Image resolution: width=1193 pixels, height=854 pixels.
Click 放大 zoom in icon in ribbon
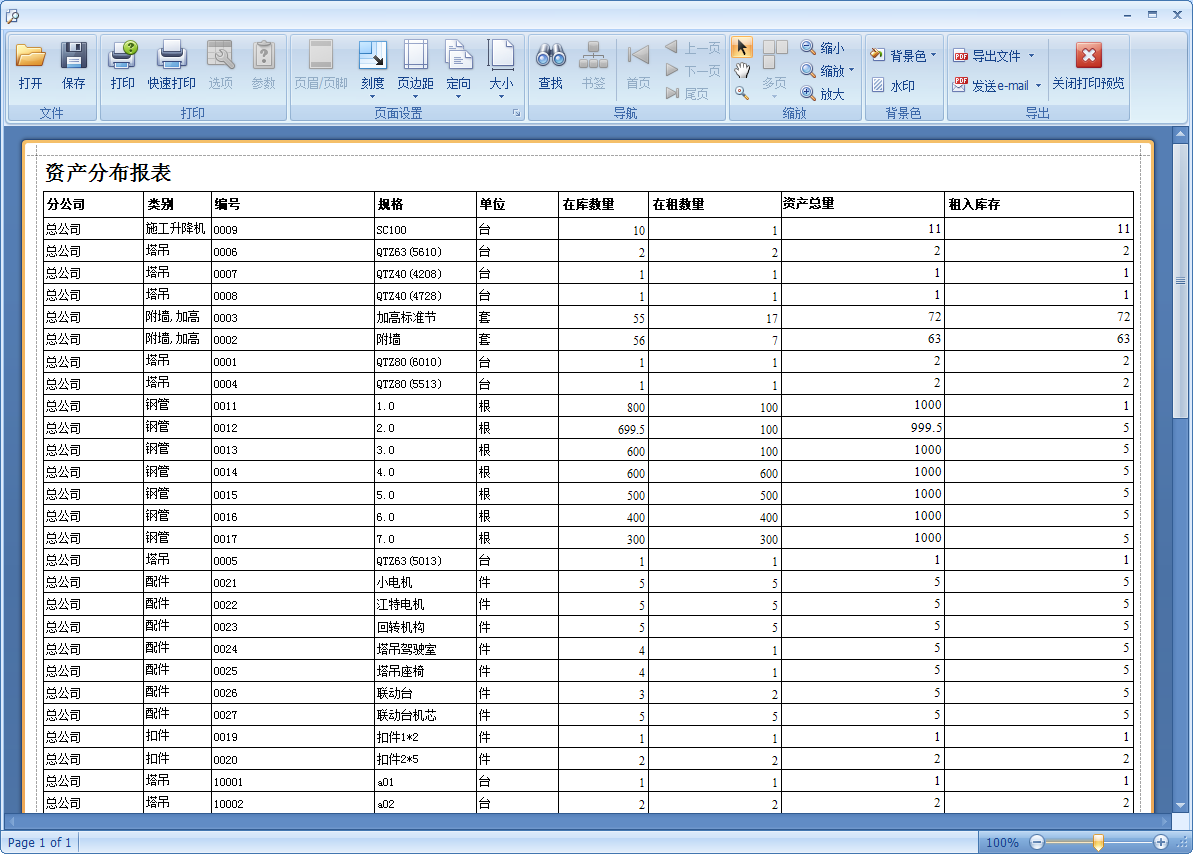click(822, 94)
